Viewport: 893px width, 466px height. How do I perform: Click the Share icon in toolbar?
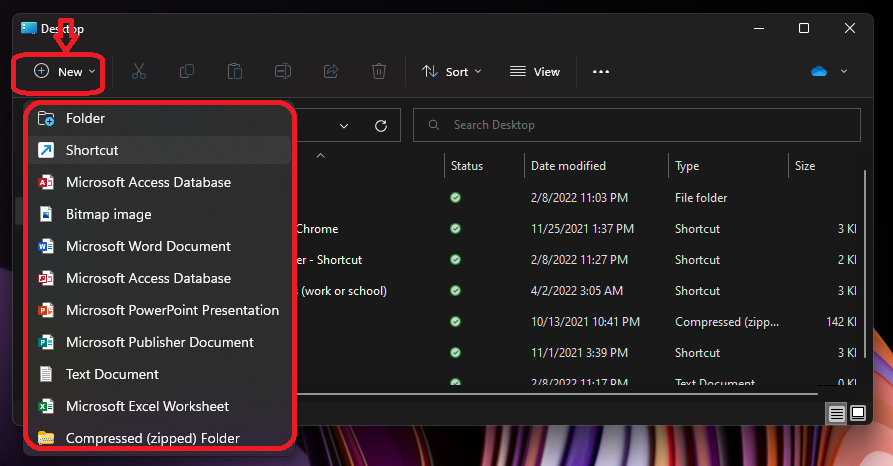point(331,72)
